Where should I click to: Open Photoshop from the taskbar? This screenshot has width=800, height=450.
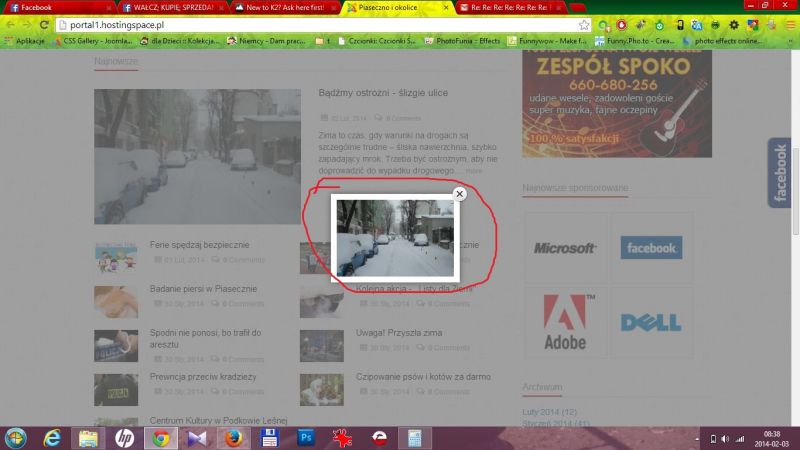tap(306, 439)
